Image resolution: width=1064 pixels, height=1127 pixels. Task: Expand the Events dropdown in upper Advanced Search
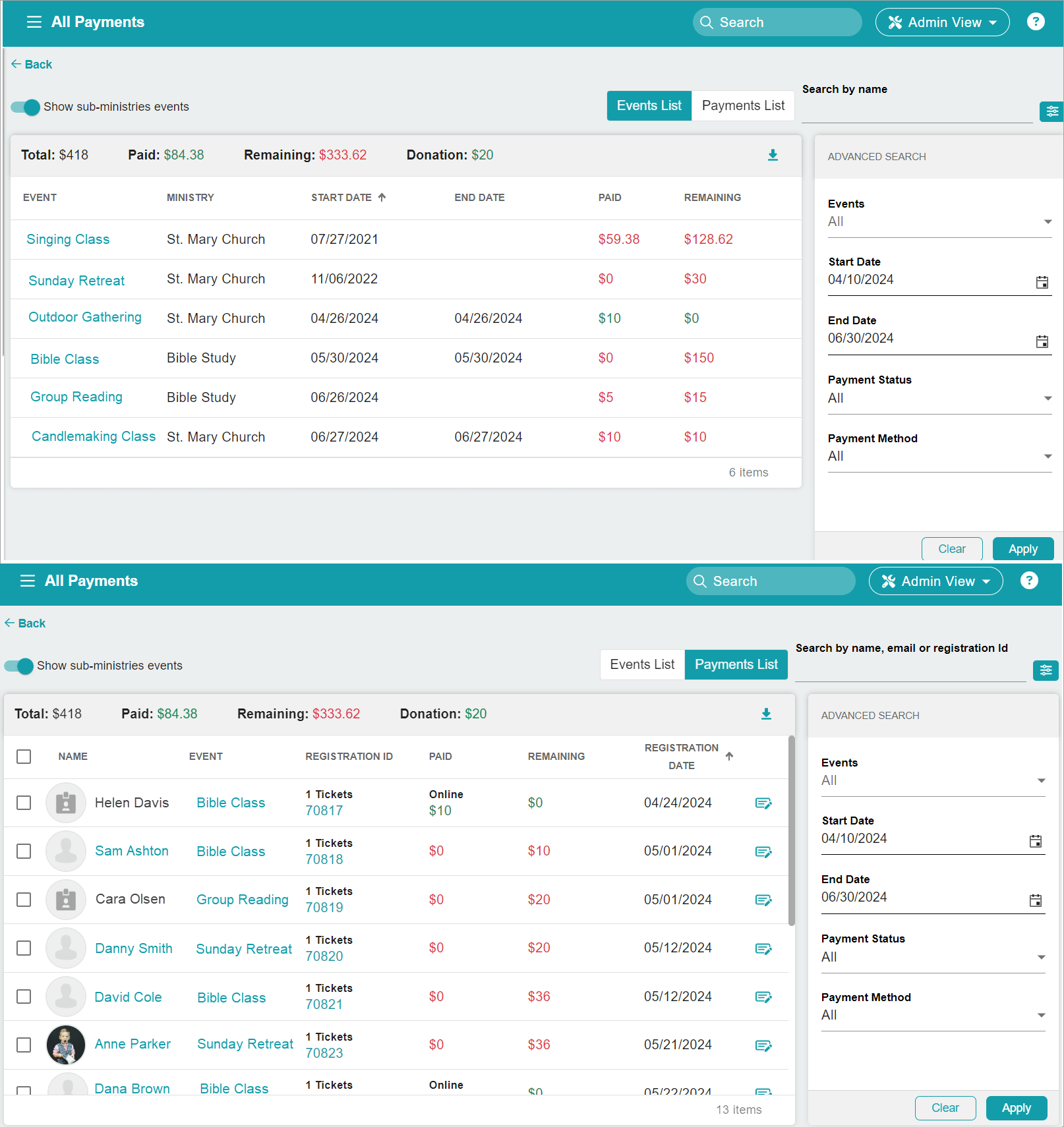click(x=939, y=222)
